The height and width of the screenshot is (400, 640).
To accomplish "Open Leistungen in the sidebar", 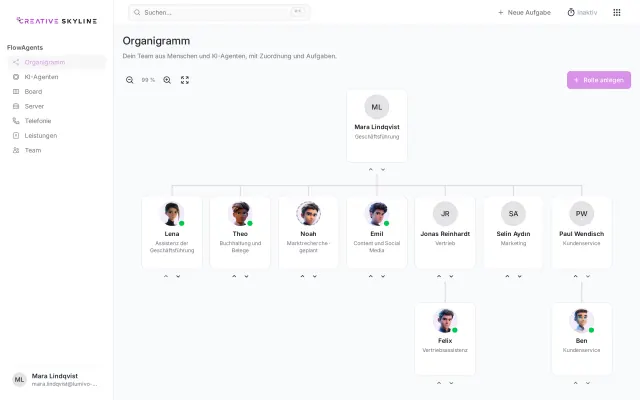I will coord(57,136).
